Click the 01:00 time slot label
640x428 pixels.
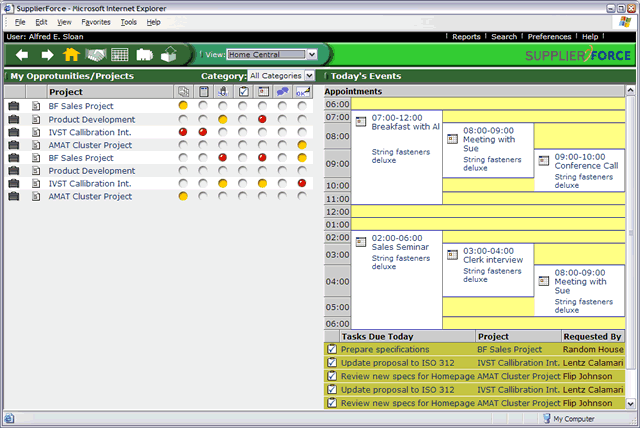point(338,224)
